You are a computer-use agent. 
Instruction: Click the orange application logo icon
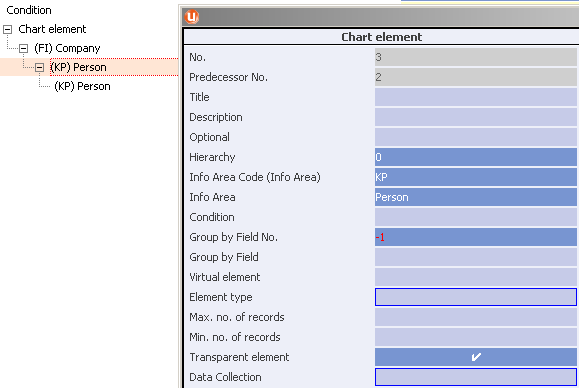[x=192, y=17]
